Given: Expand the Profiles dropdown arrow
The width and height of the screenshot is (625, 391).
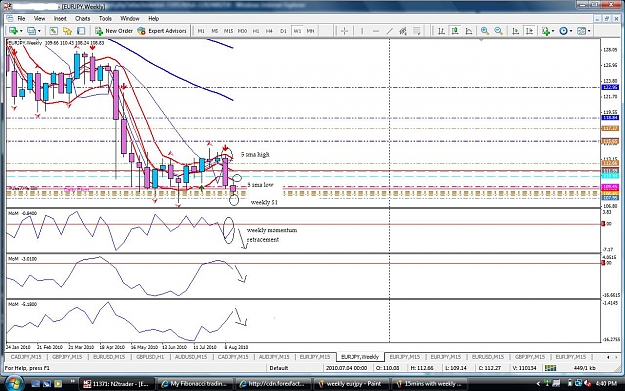Looking at the screenshot, I should point(39,31).
